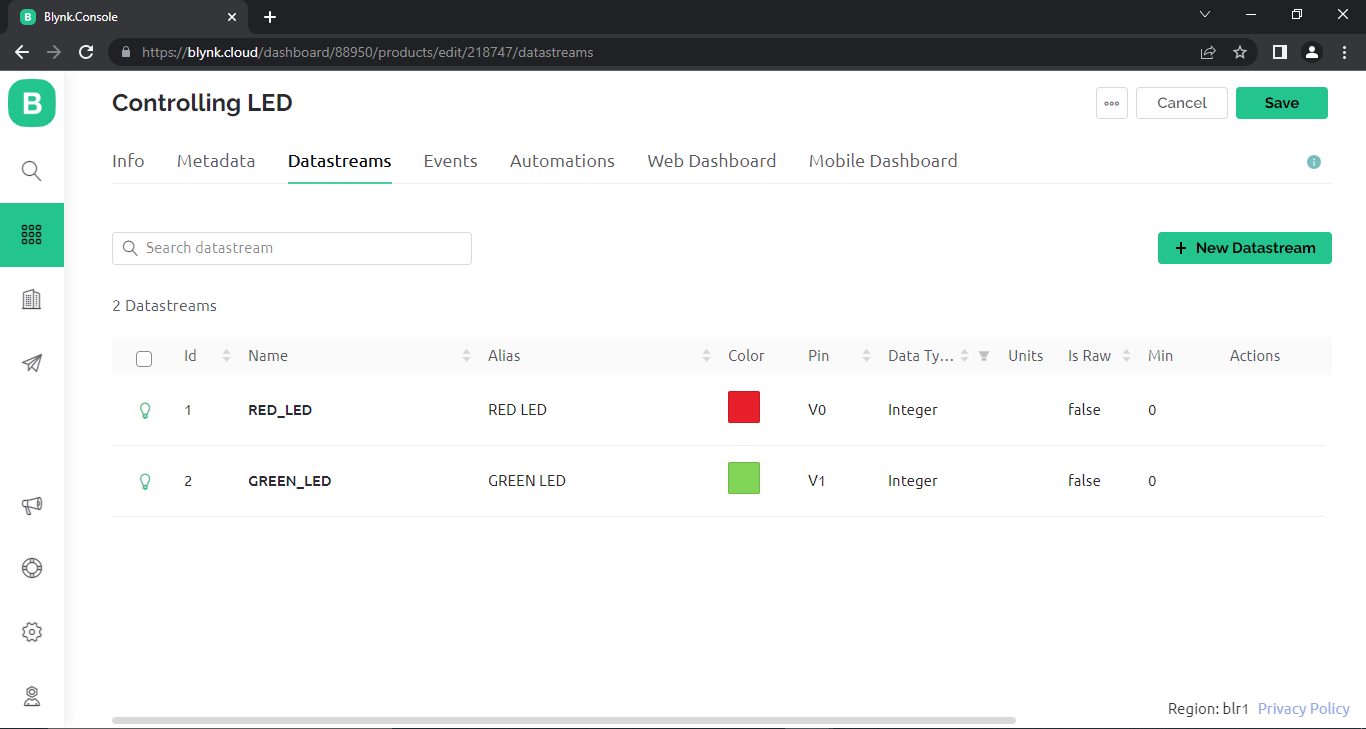Screen dimensions: 1366x729
Task: Click the green color swatch for GREEN_LED
Action: point(744,478)
